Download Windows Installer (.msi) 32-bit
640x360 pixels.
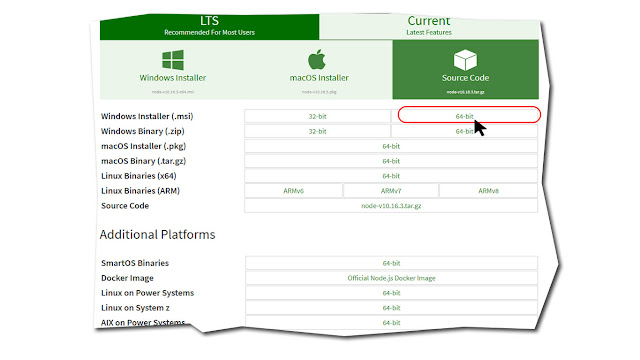pyautogui.click(x=318, y=116)
